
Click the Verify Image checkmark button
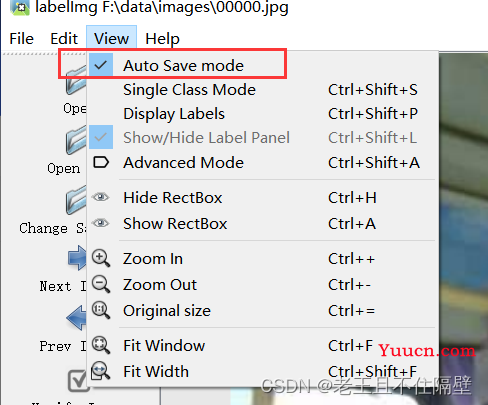(x=78, y=380)
